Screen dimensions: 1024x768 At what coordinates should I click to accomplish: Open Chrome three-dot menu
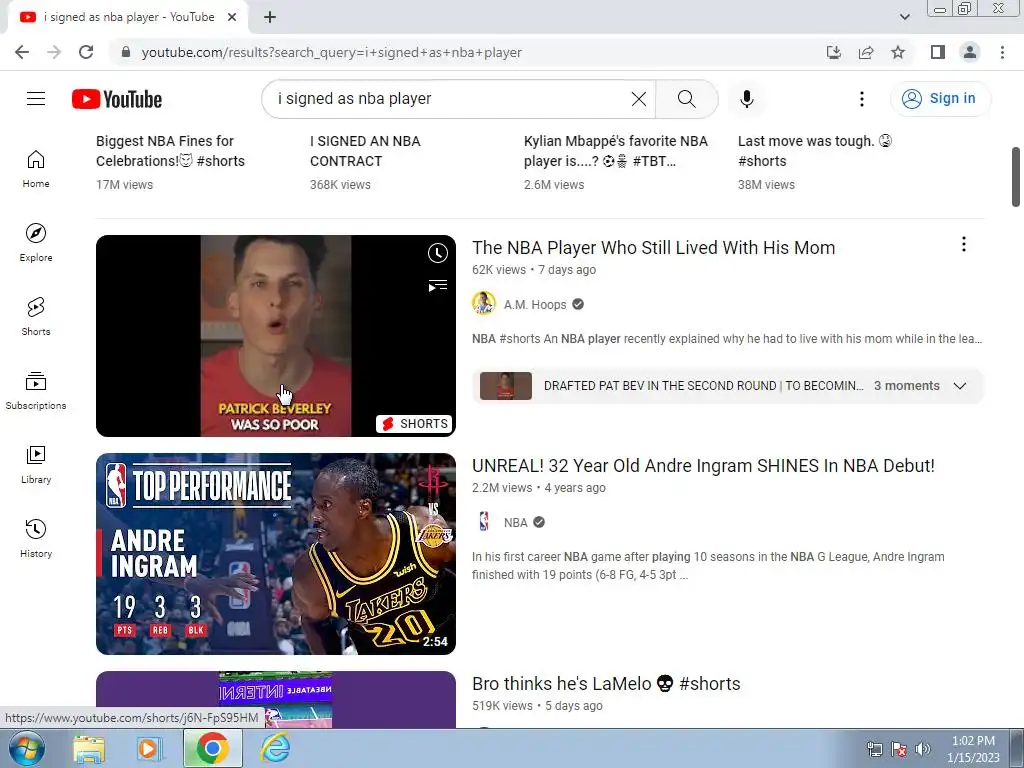tap(1002, 52)
